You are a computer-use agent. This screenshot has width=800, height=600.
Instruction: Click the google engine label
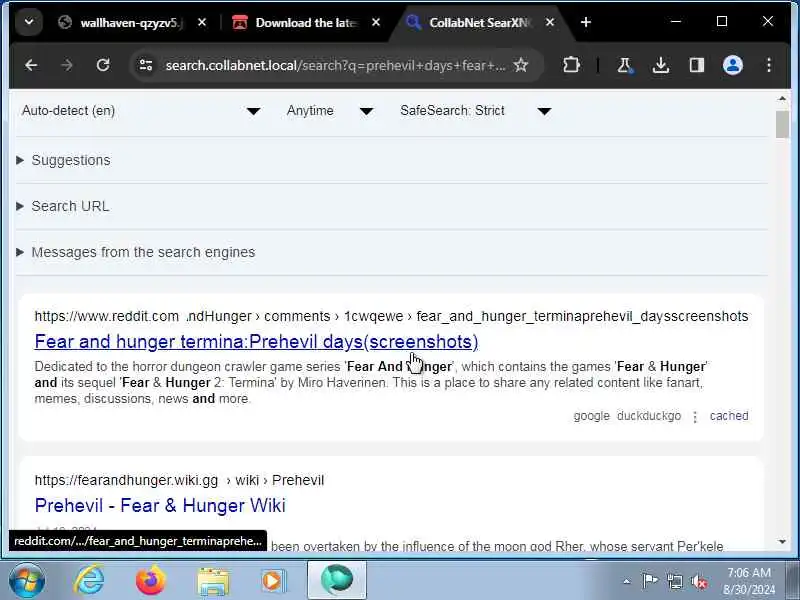pyautogui.click(x=591, y=416)
